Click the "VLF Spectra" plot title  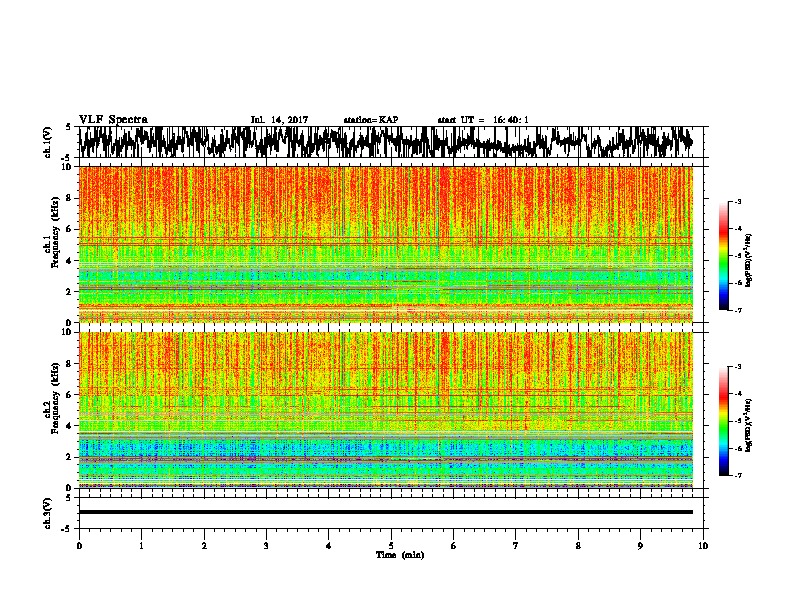click(x=113, y=120)
